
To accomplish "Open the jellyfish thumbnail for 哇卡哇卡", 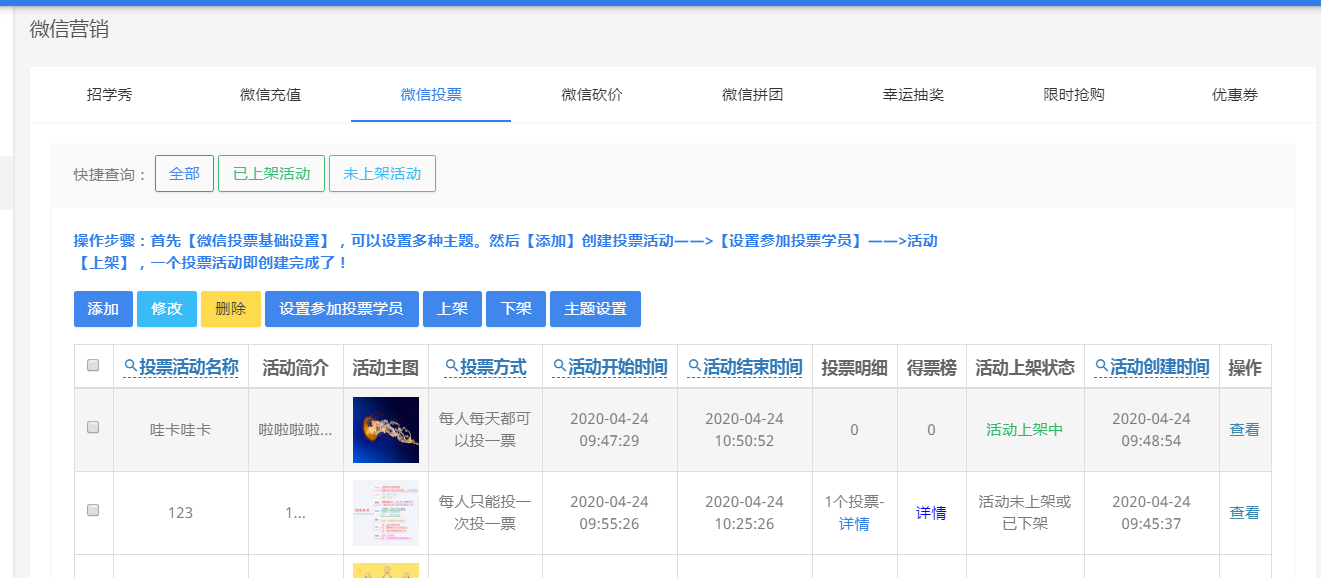I will 386,430.
